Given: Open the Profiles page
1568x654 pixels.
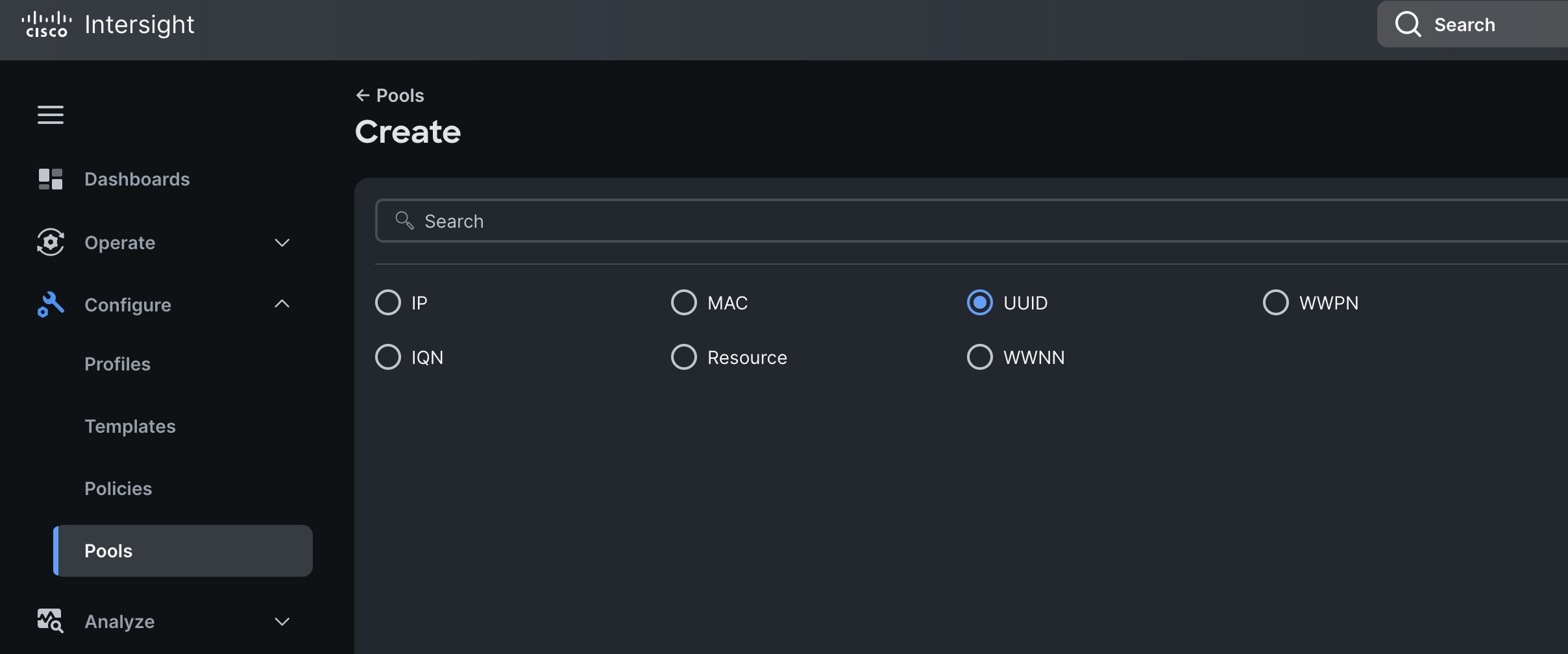Looking at the screenshot, I should tap(117, 363).
